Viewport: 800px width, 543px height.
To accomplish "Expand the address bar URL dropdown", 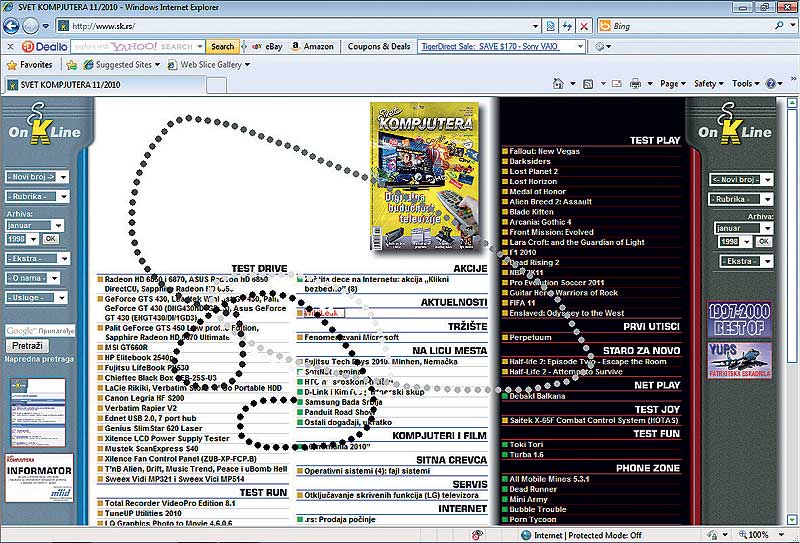I will pyautogui.click(x=535, y=26).
